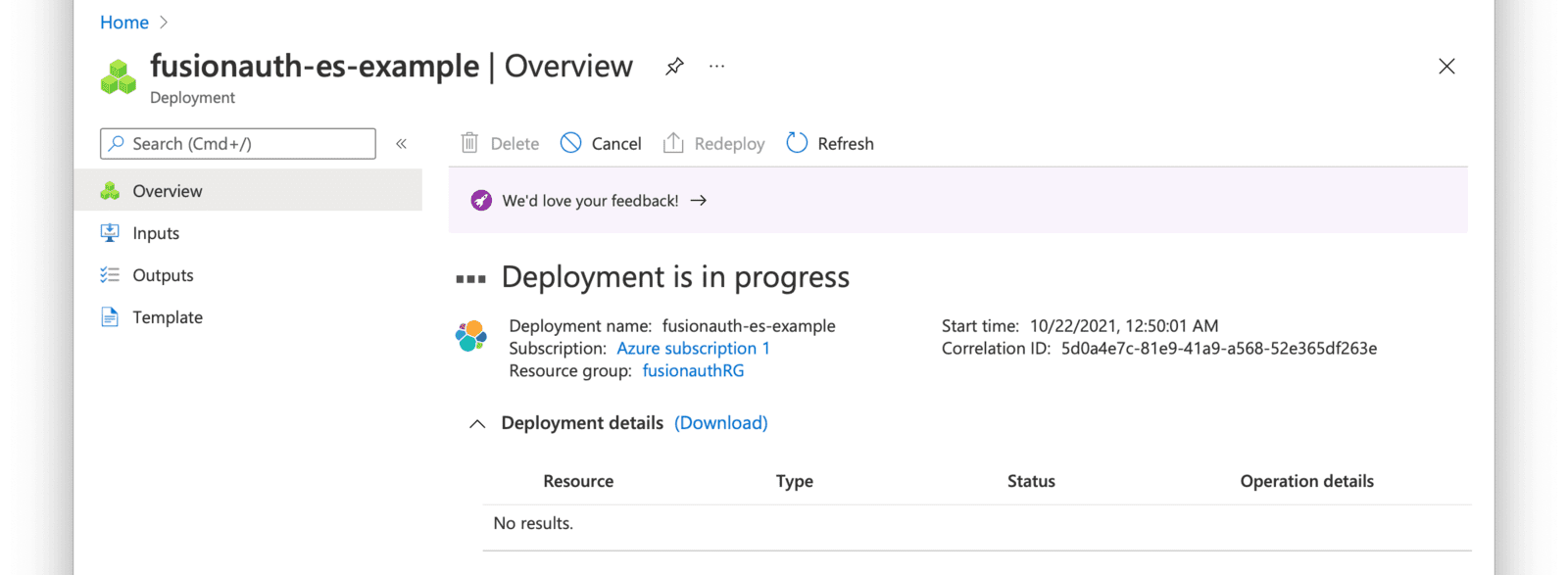The width and height of the screenshot is (1568, 575).
Task: Download the deployment details
Action: tap(721, 423)
